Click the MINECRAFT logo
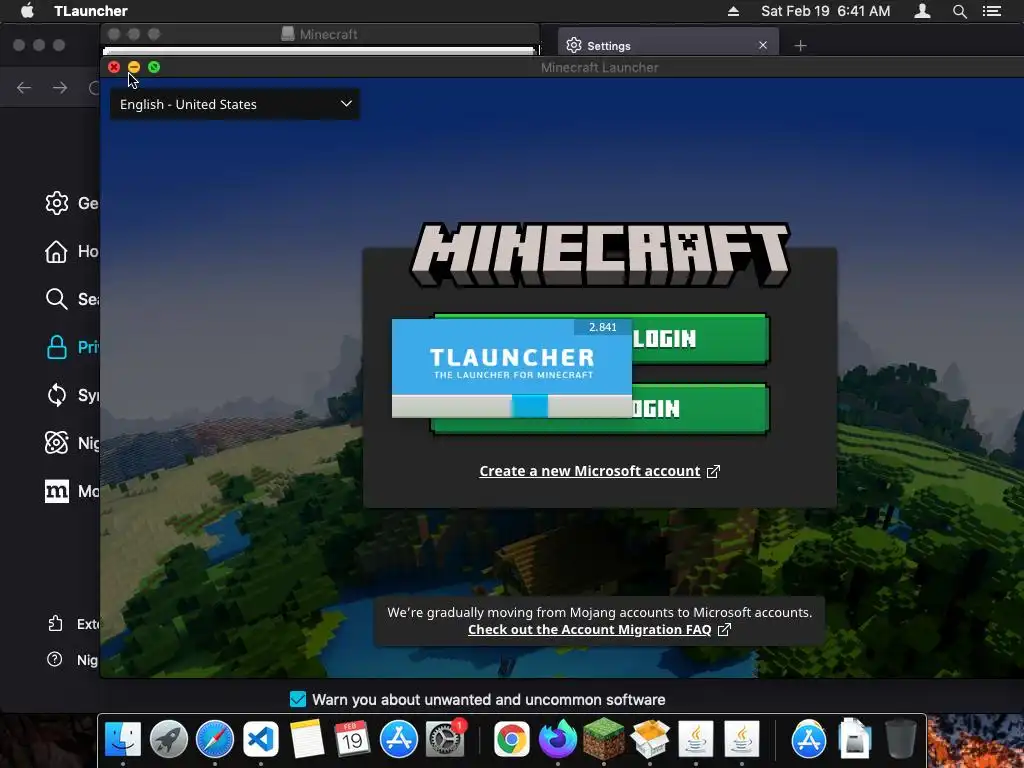Image resolution: width=1024 pixels, height=768 pixels. tap(600, 255)
